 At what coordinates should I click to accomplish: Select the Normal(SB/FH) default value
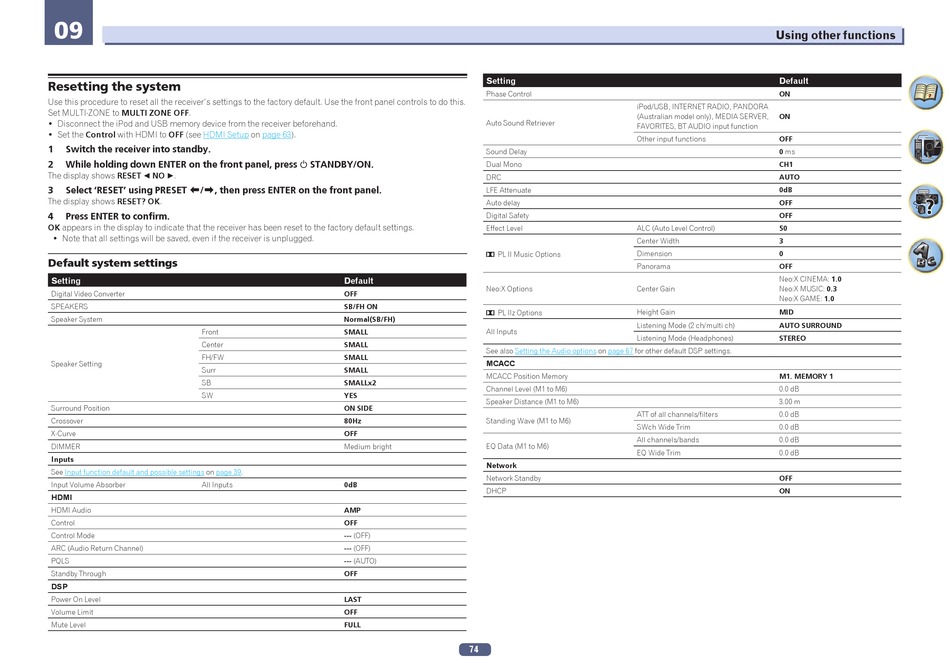pyautogui.click(x=370, y=319)
